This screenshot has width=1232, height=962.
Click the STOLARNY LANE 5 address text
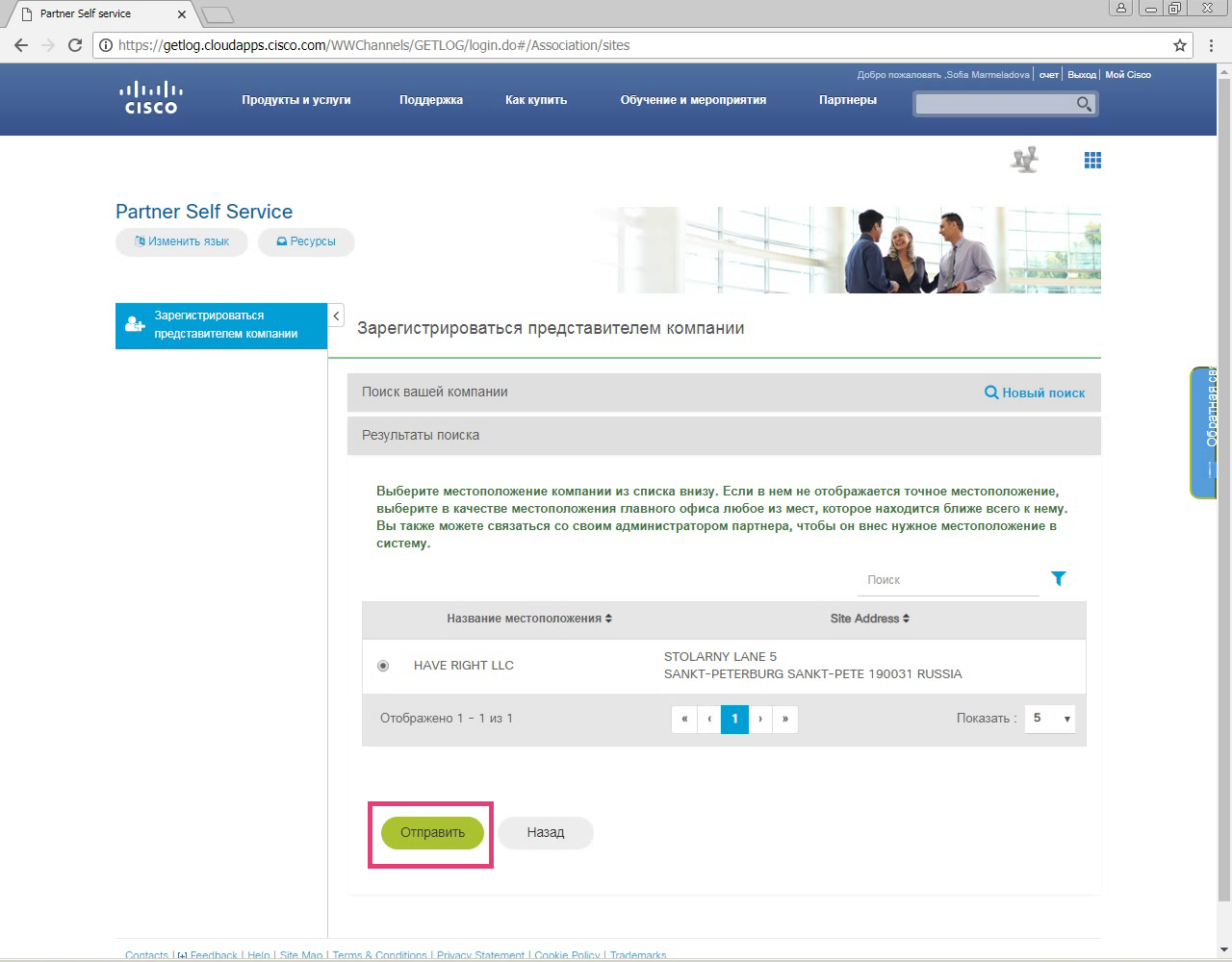click(x=720, y=657)
